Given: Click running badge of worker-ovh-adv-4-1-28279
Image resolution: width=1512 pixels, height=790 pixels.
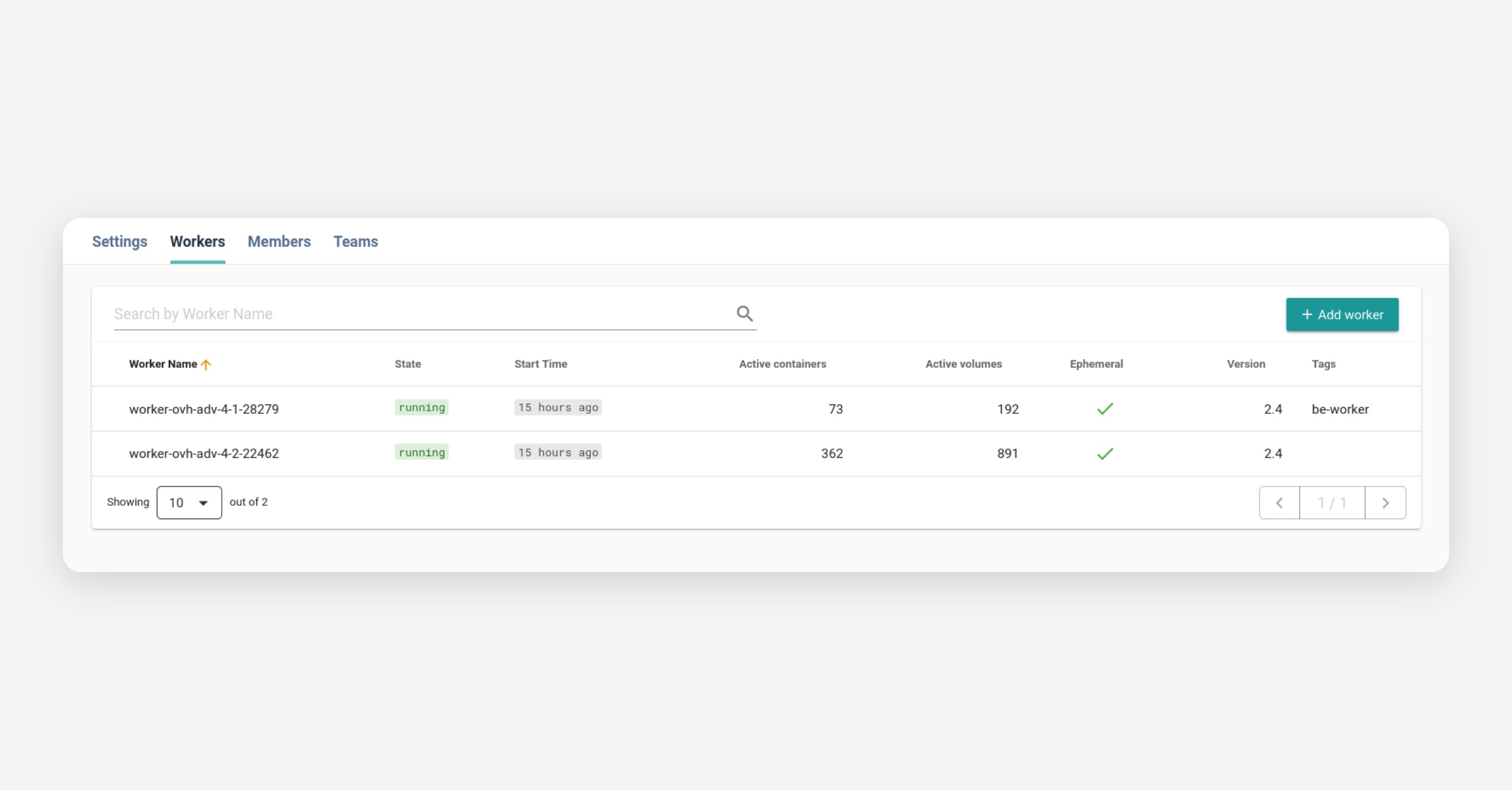Looking at the screenshot, I should pyautogui.click(x=421, y=408).
